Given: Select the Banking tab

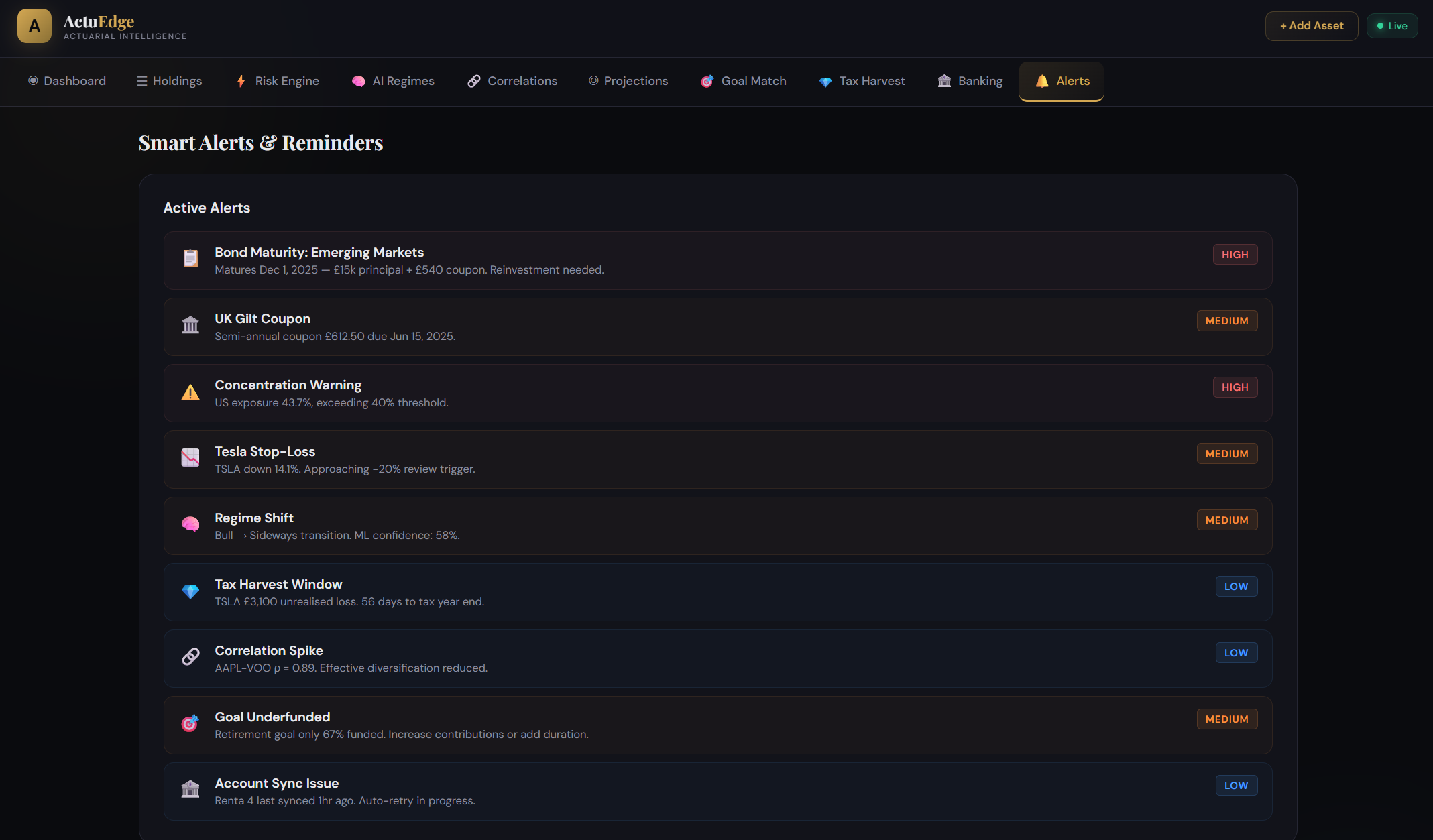Looking at the screenshot, I should (970, 81).
